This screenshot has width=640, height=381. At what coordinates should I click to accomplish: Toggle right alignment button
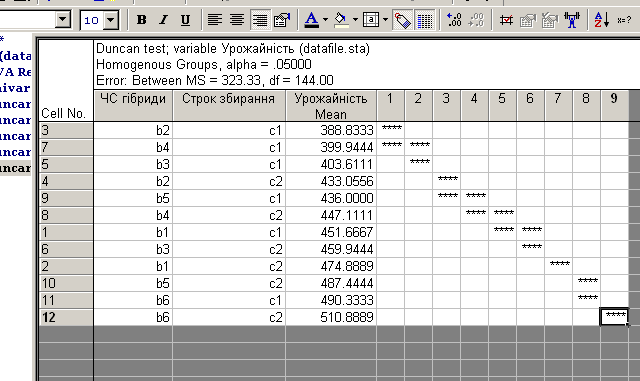point(260,20)
